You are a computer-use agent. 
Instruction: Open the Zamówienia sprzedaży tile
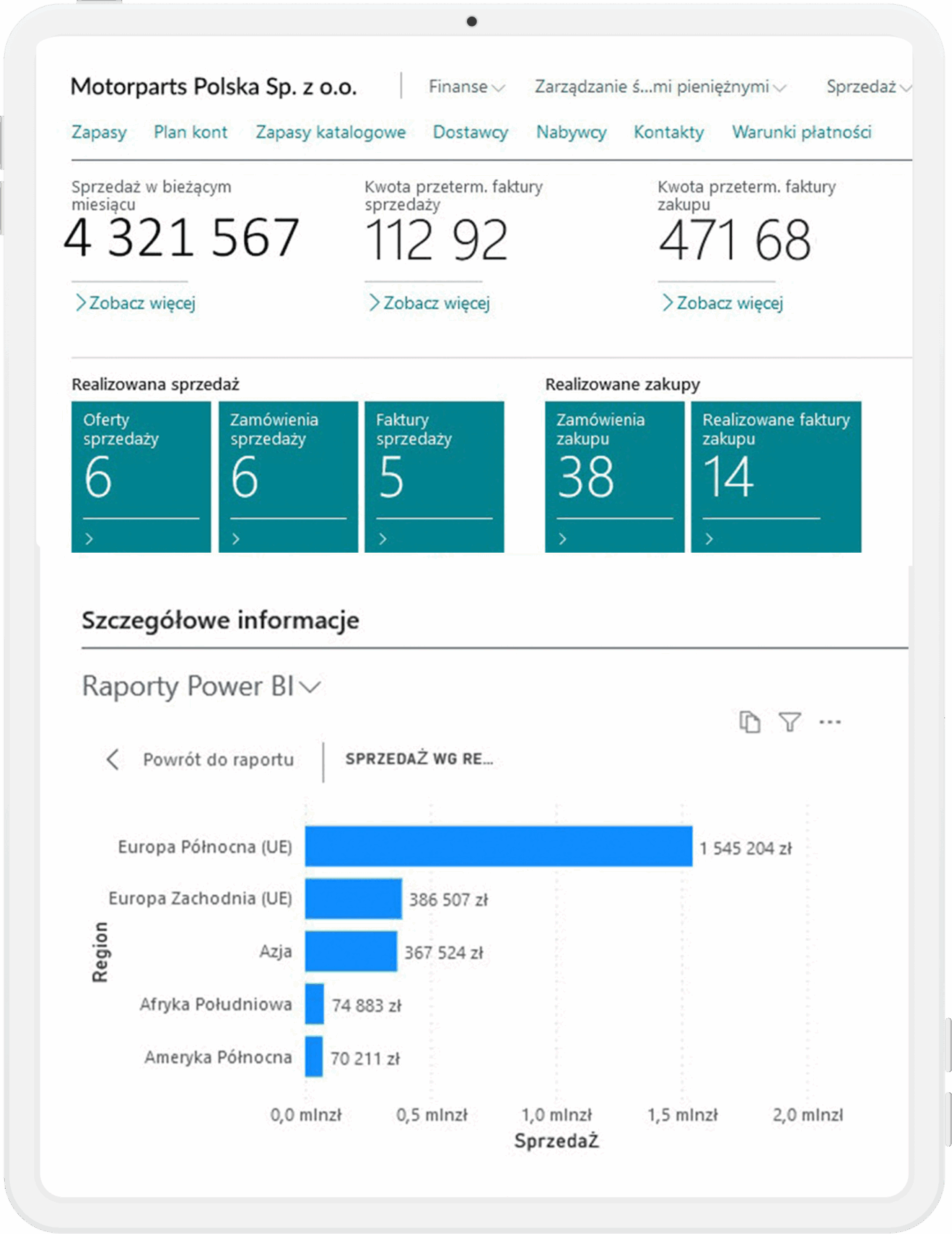point(288,477)
